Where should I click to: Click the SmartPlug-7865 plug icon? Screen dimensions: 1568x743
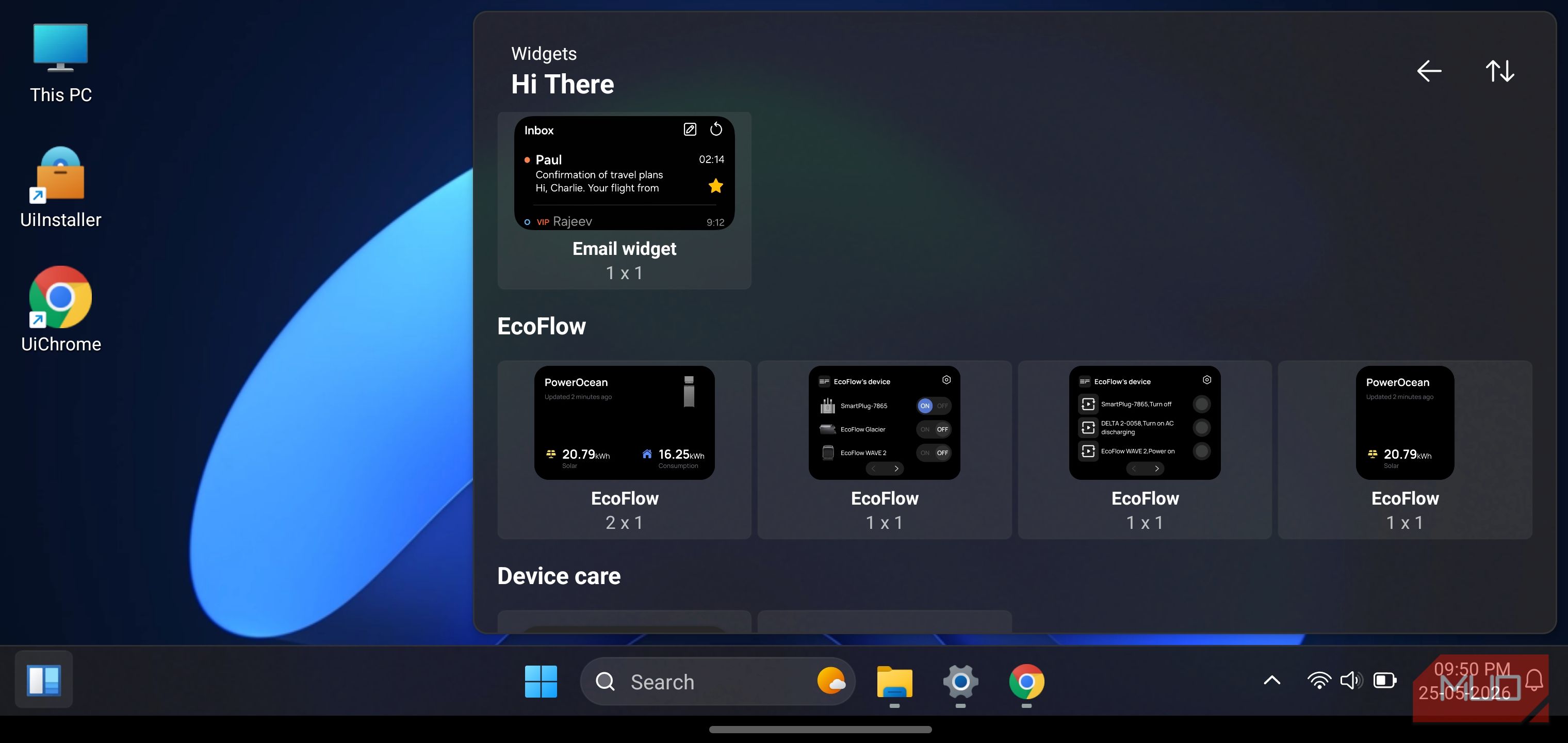point(827,406)
